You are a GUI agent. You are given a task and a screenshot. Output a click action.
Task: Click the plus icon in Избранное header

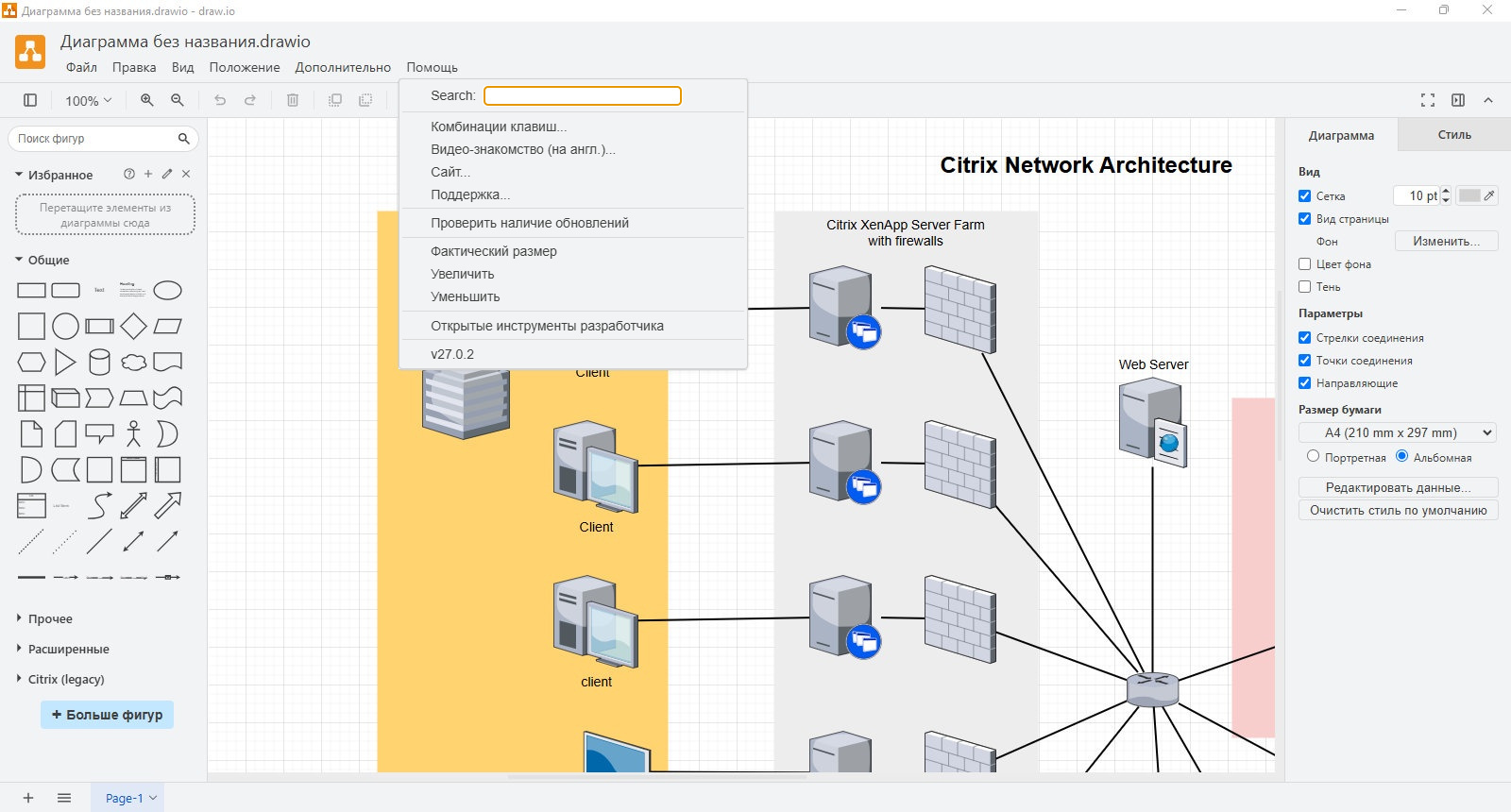point(148,174)
